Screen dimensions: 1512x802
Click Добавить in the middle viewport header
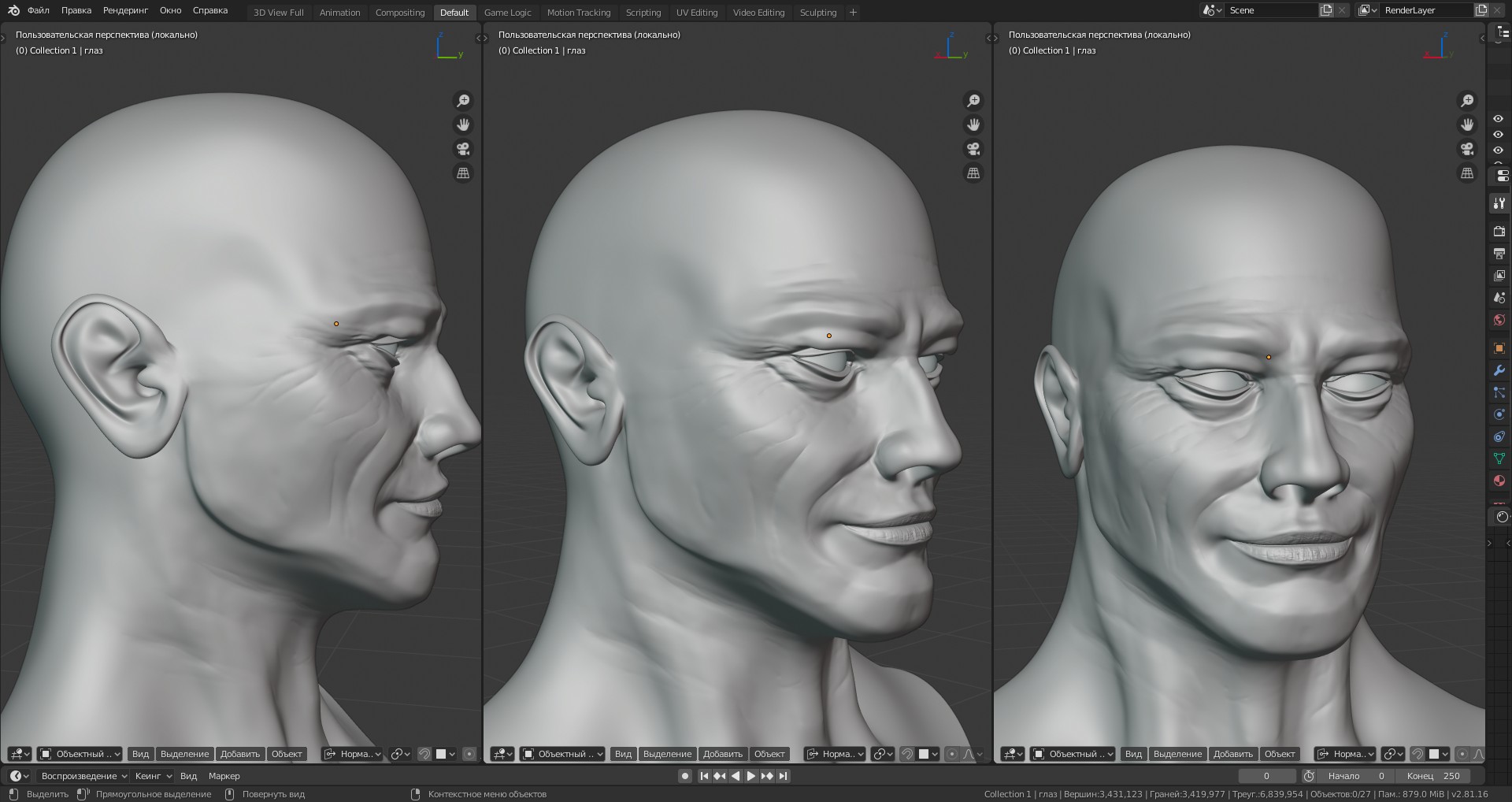click(722, 754)
